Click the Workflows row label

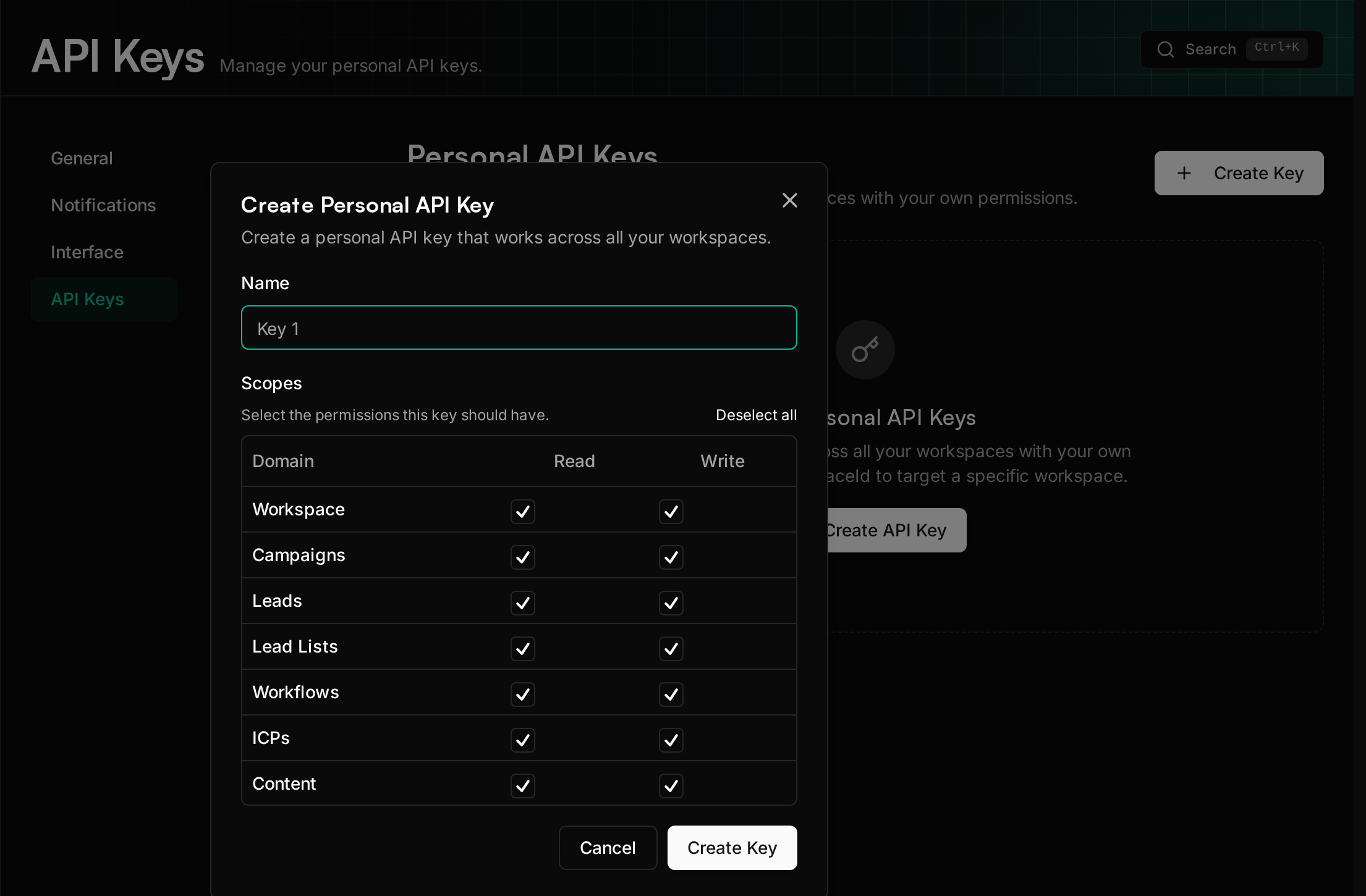pyautogui.click(x=295, y=692)
